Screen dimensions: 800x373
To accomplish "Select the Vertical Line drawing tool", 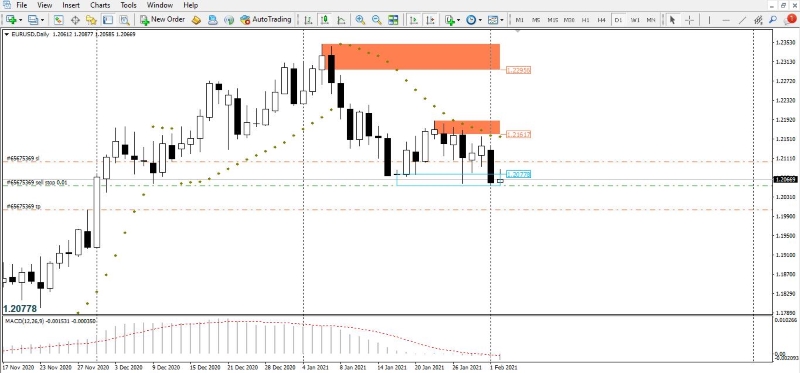I will click(709, 20).
